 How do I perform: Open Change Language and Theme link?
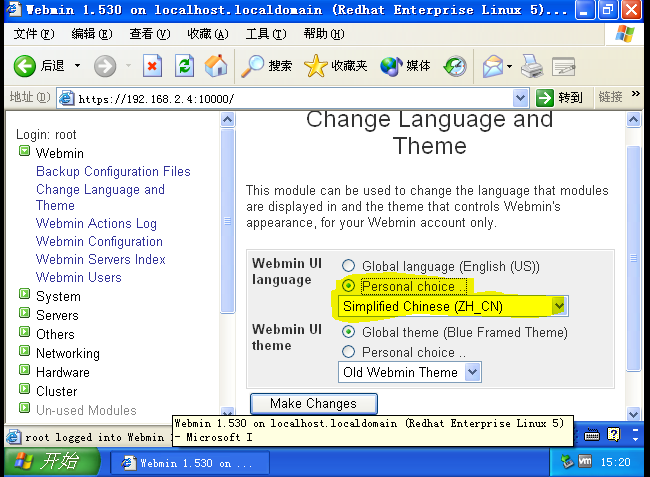pyautogui.click(x=100, y=197)
